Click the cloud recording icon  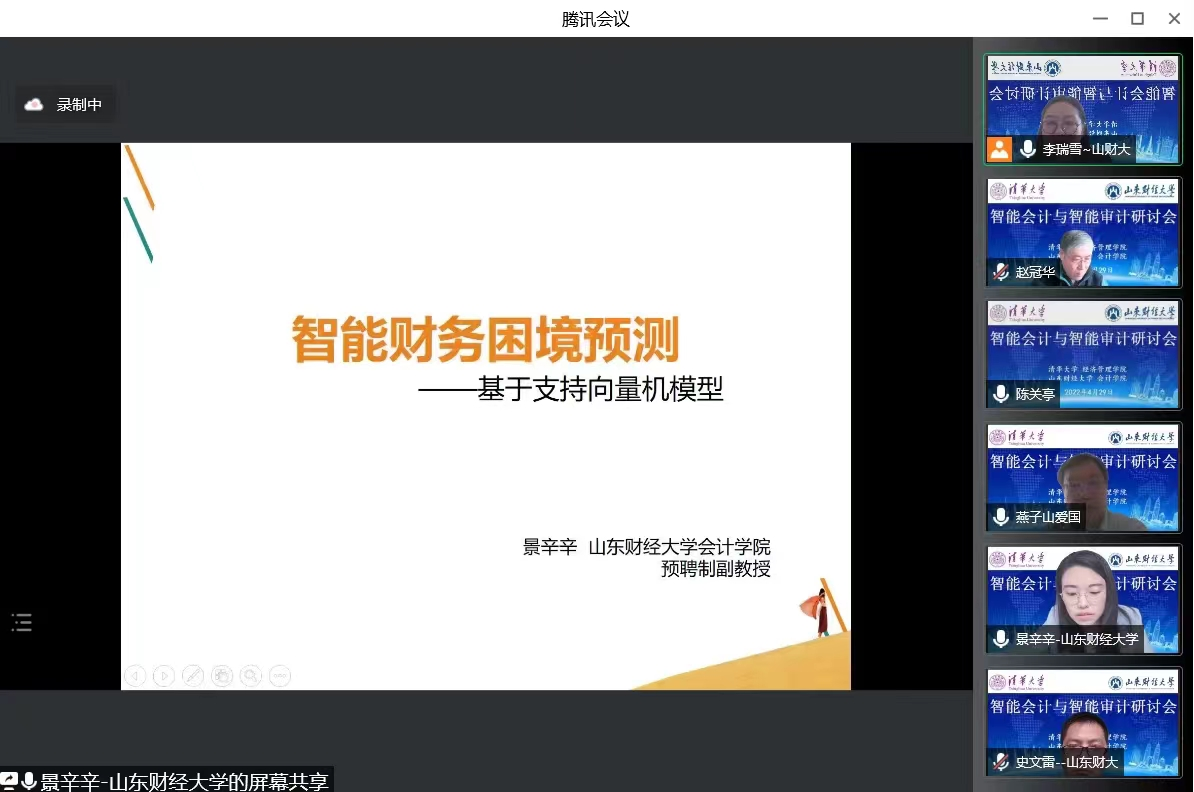[34, 105]
